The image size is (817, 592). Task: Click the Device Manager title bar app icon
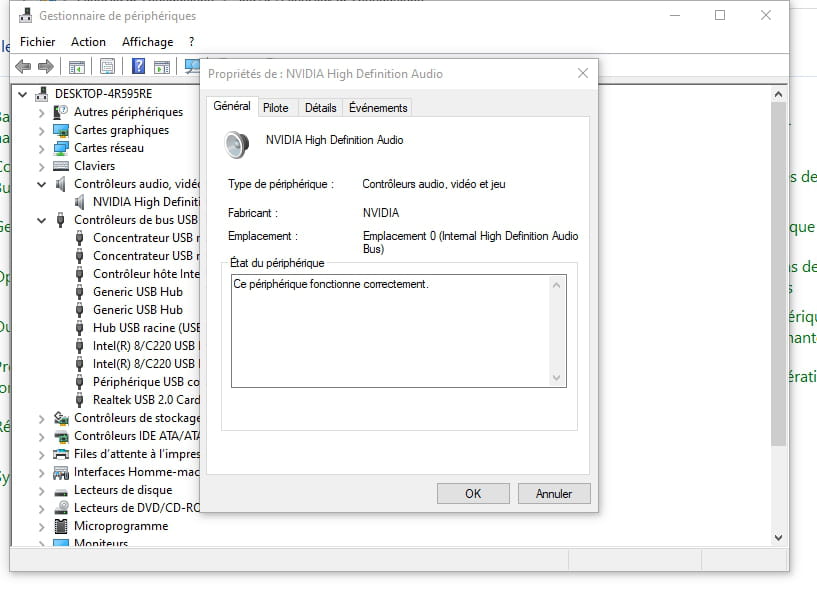pyautogui.click(x=26, y=16)
